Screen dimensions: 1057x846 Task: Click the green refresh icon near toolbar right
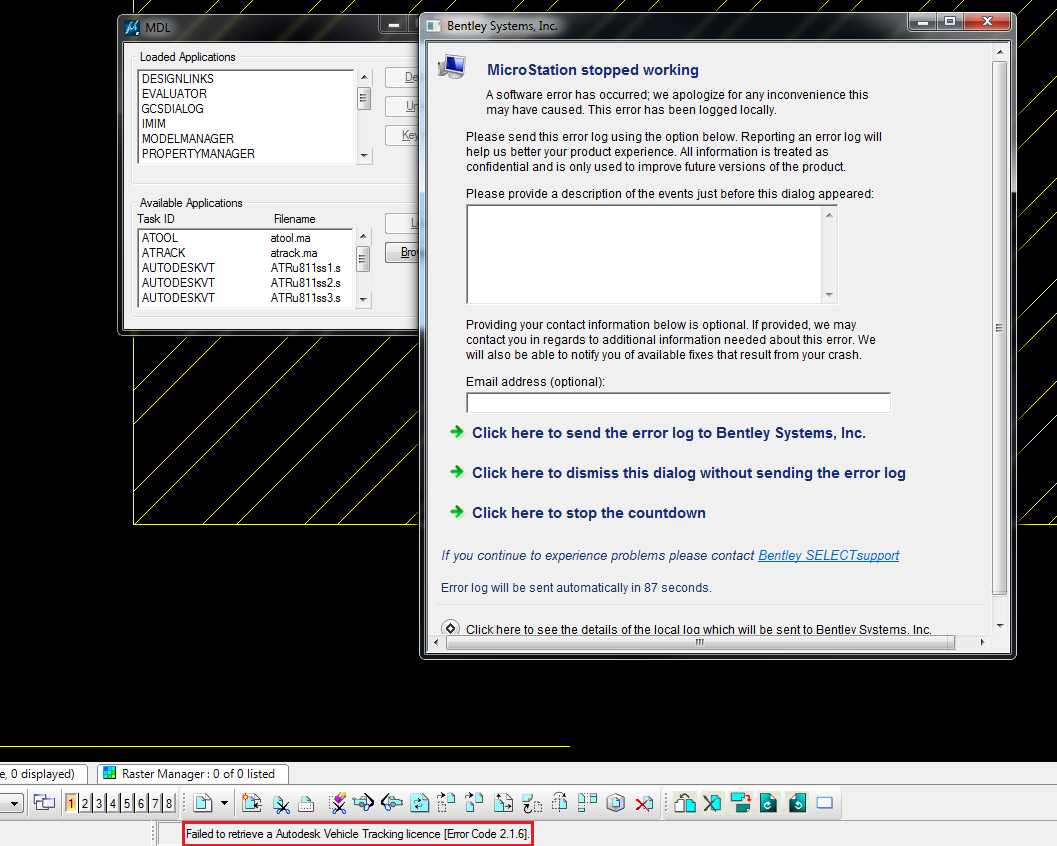pos(768,803)
